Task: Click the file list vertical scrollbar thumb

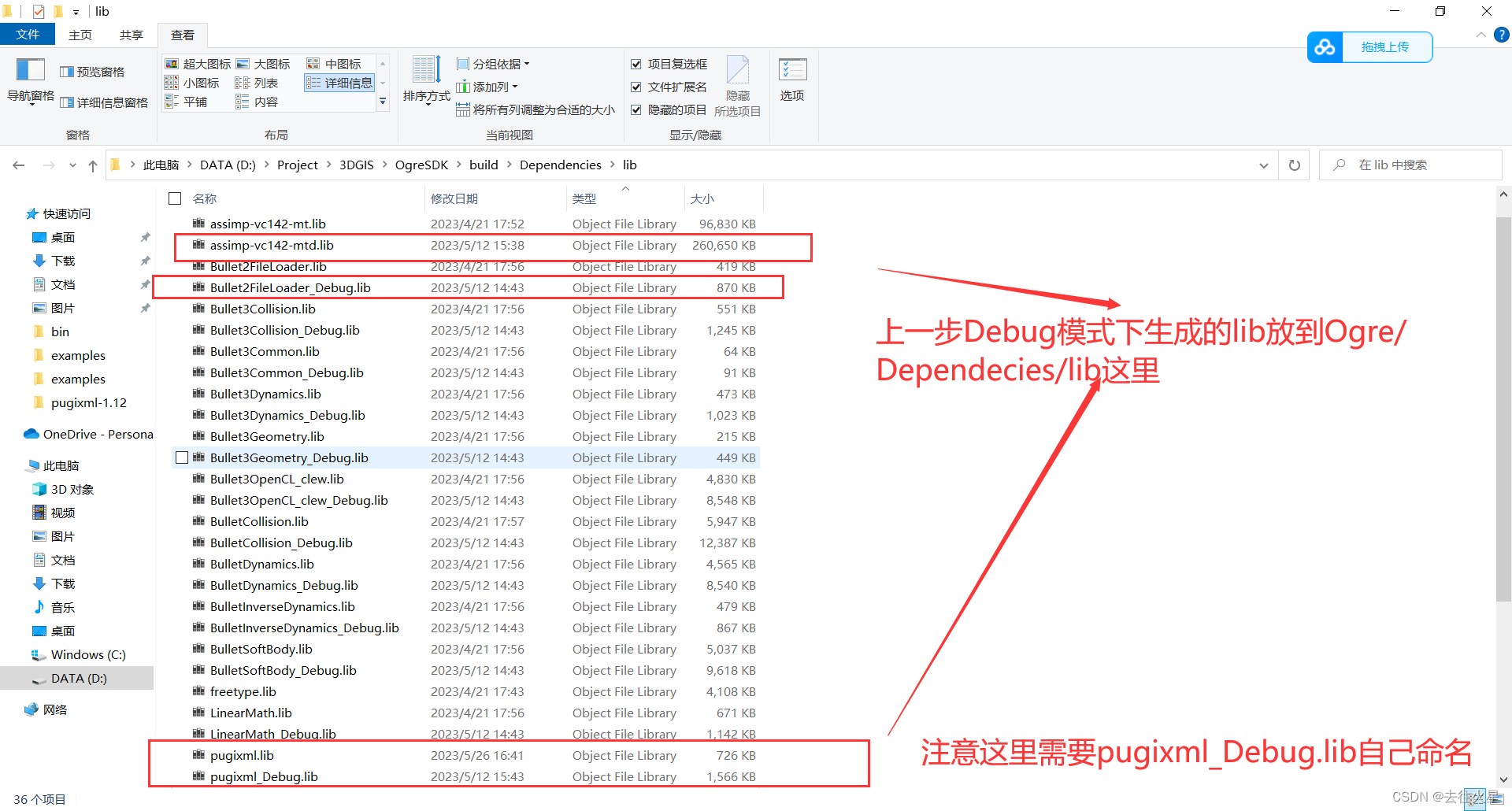Action: pyautogui.click(x=1503, y=409)
